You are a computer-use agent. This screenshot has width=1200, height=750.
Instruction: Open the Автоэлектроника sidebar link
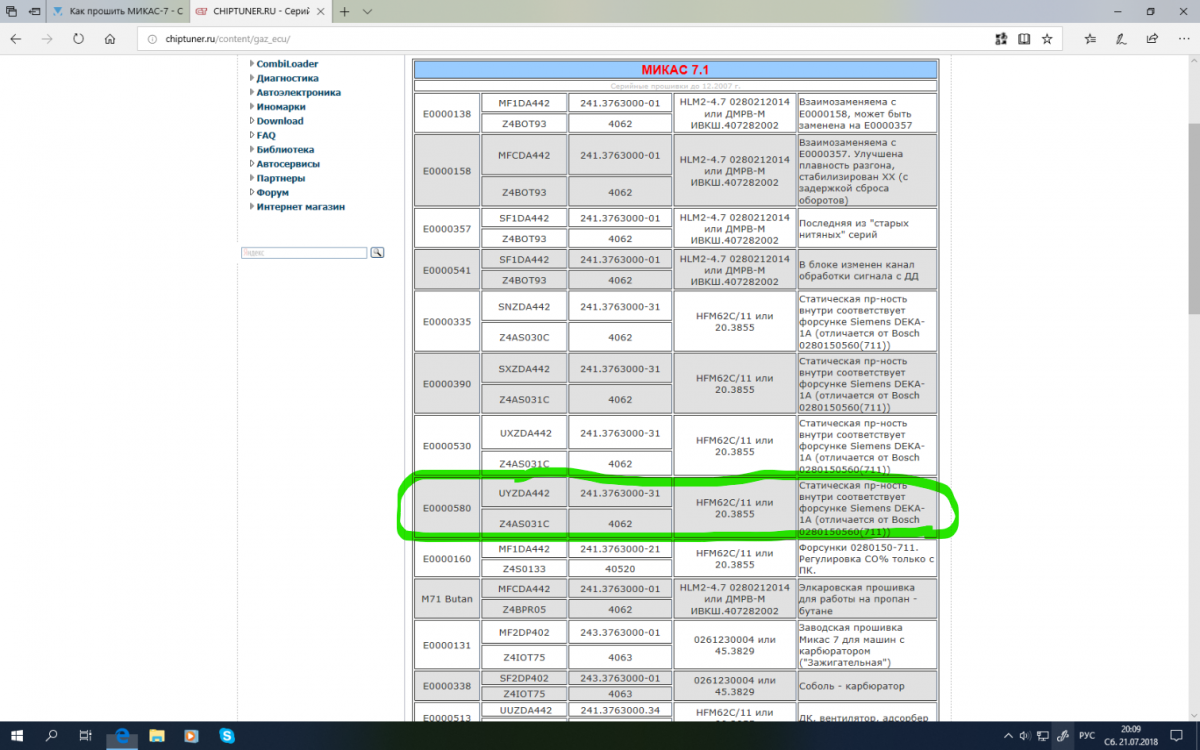[x=298, y=92]
